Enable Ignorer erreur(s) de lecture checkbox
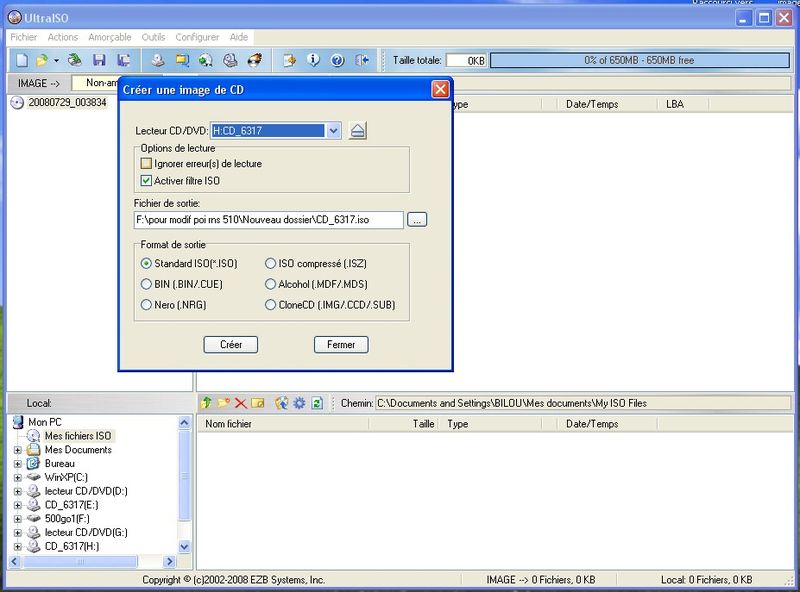The width and height of the screenshot is (800, 592). tap(146, 163)
